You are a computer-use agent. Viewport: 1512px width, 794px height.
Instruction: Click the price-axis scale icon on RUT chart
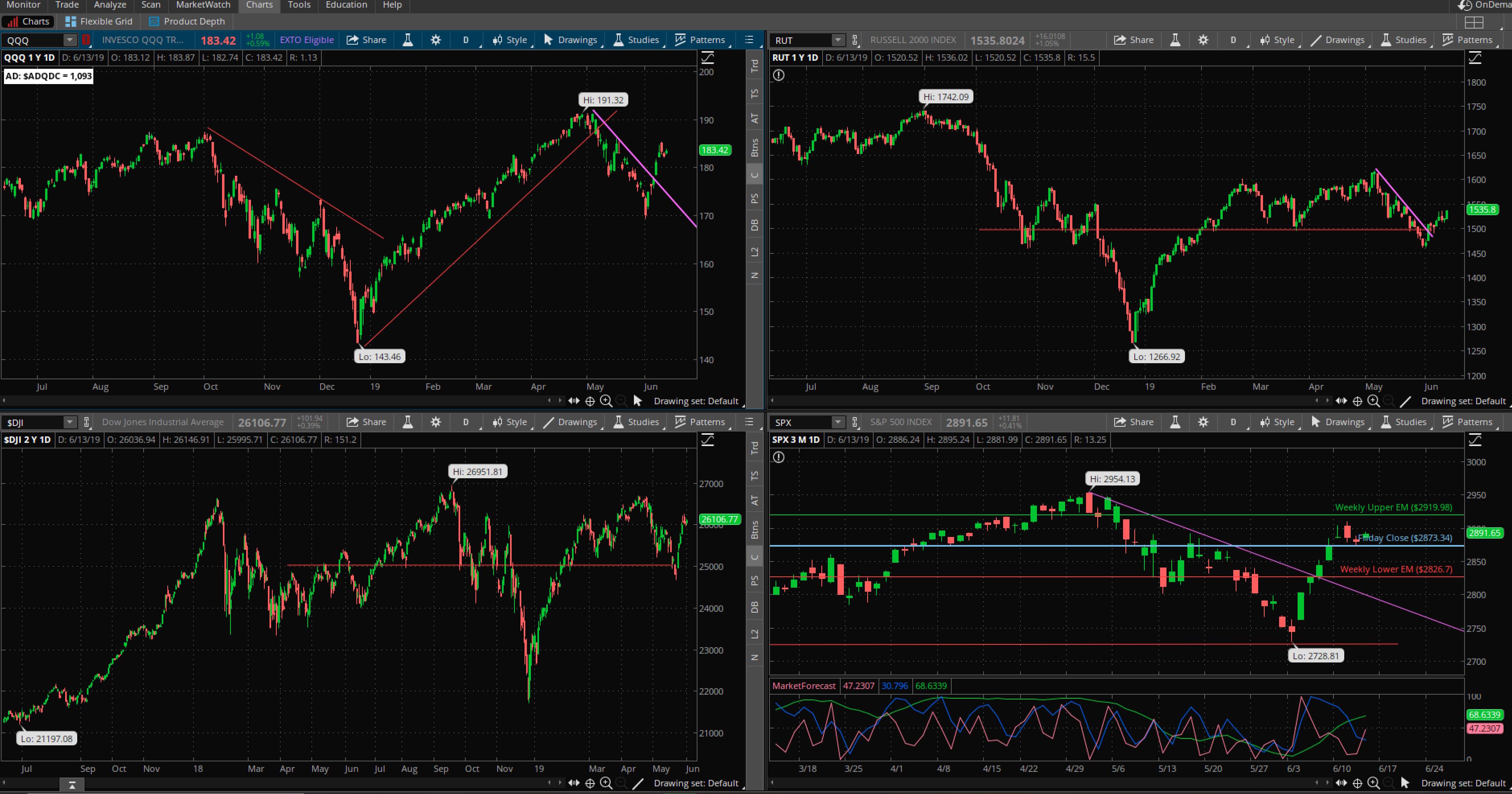coord(1475,58)
